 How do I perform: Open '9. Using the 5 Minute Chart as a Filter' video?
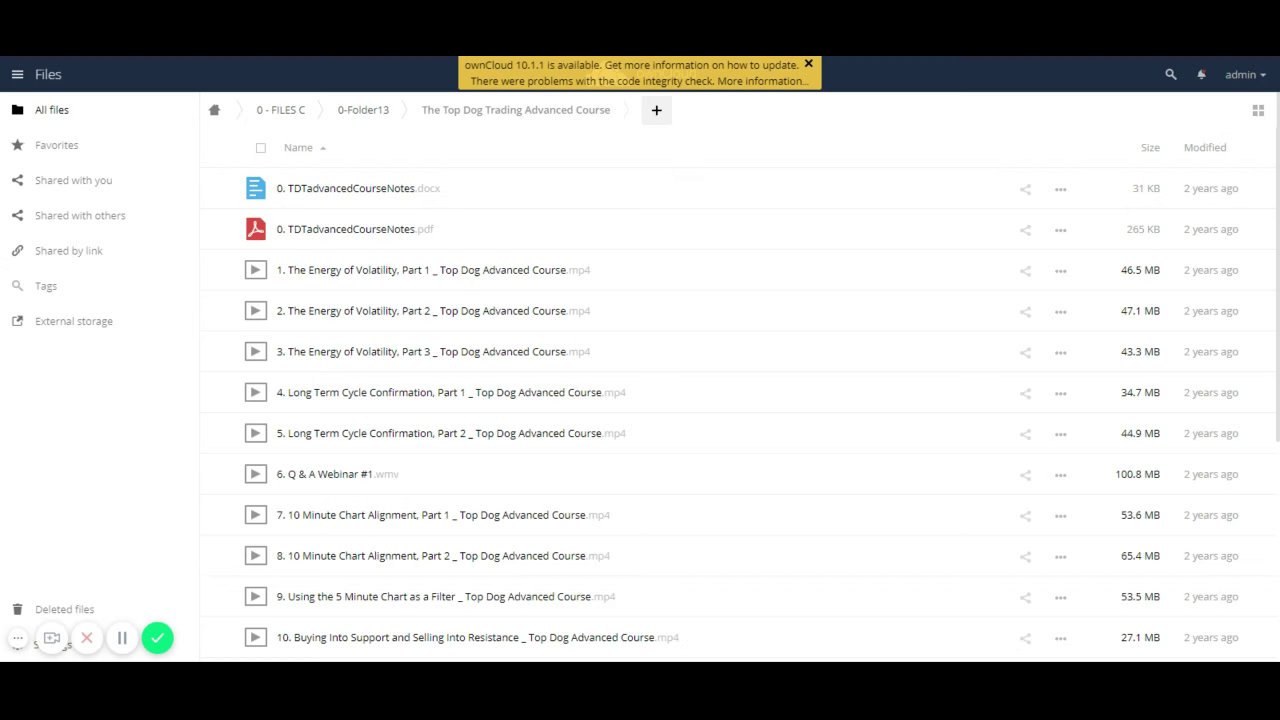point(445,597)
